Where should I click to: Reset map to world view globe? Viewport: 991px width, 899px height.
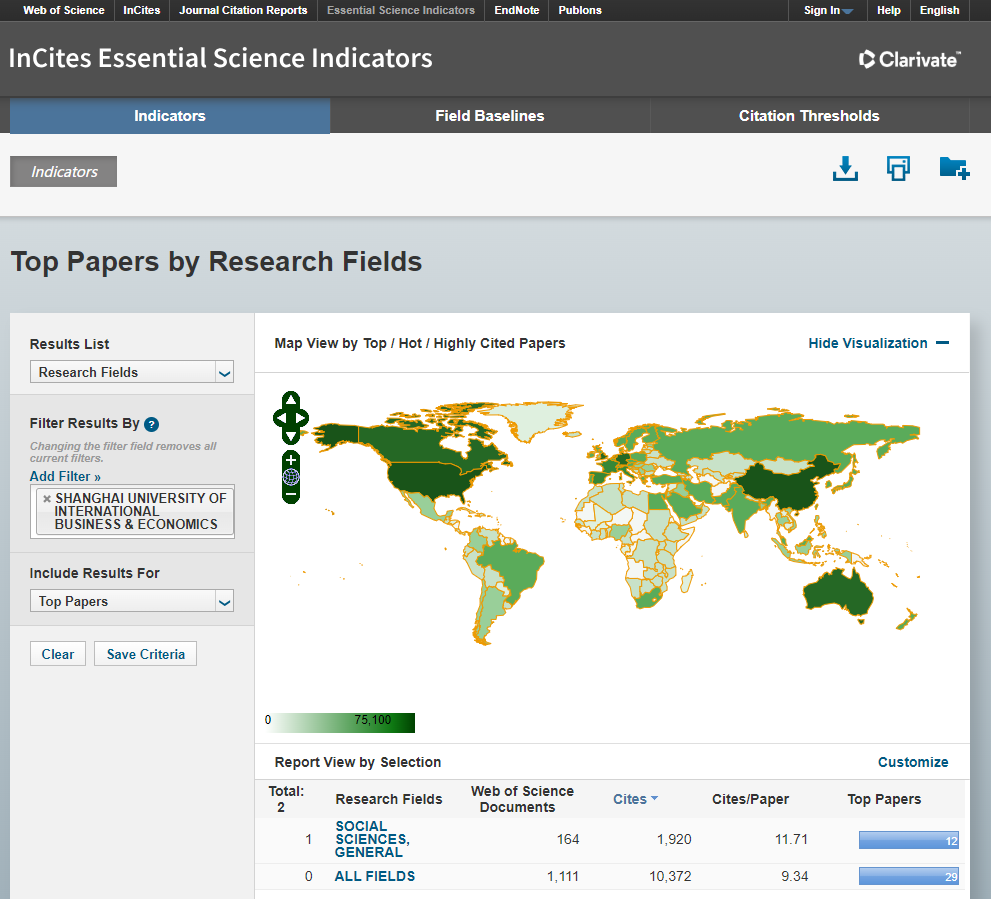(x=290, y=477)
